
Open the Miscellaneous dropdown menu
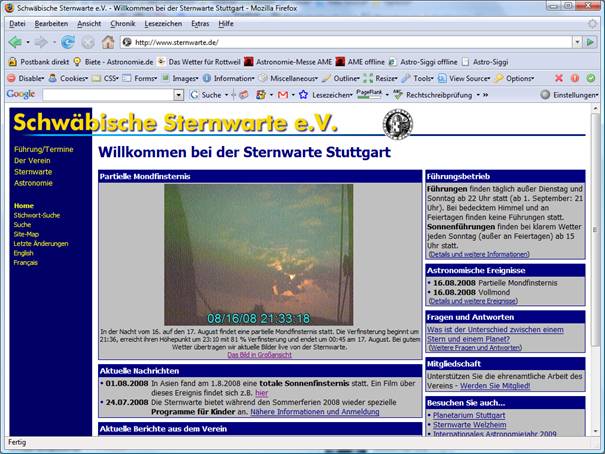pos(288,78)
